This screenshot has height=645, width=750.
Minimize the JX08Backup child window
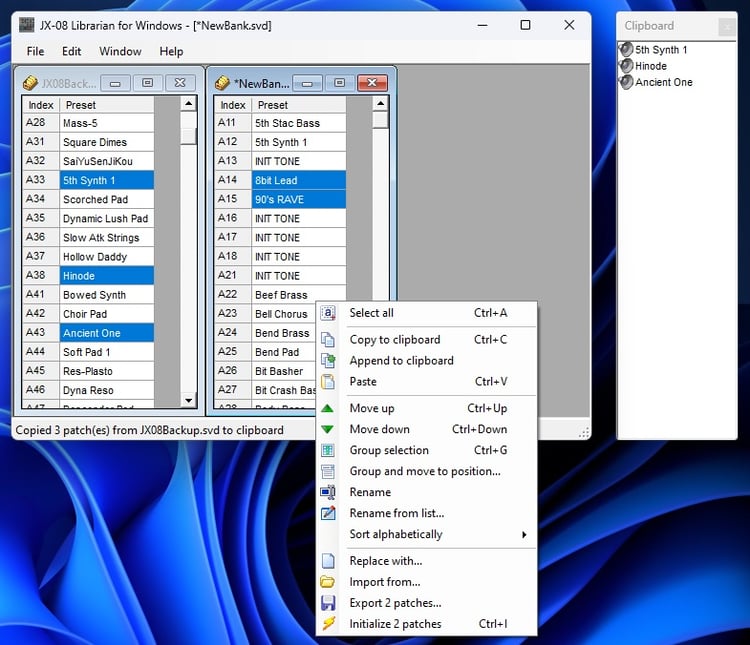pyautogui.click(x=115, y=83)
